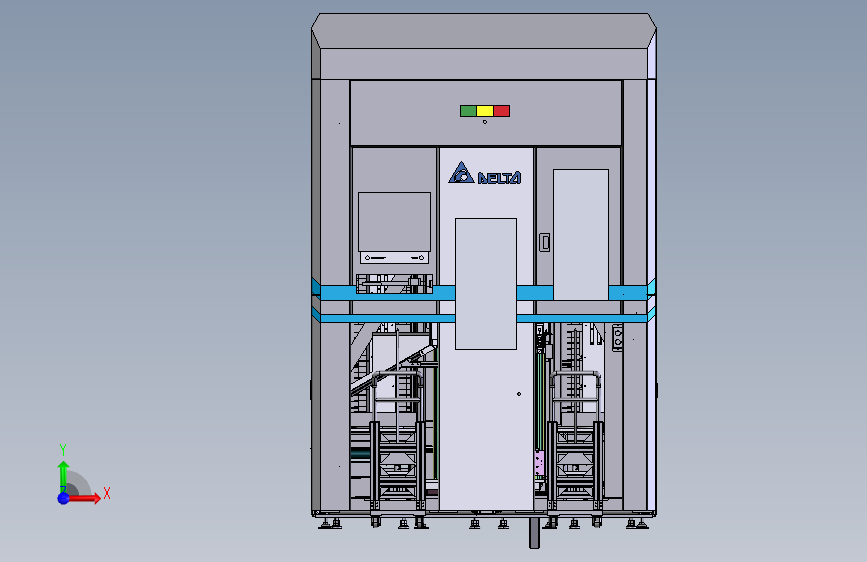Image resolution: width=867 pixels, height=562 pixels.
Task: Select the center door window panel
Action: (x=486, y=284)
